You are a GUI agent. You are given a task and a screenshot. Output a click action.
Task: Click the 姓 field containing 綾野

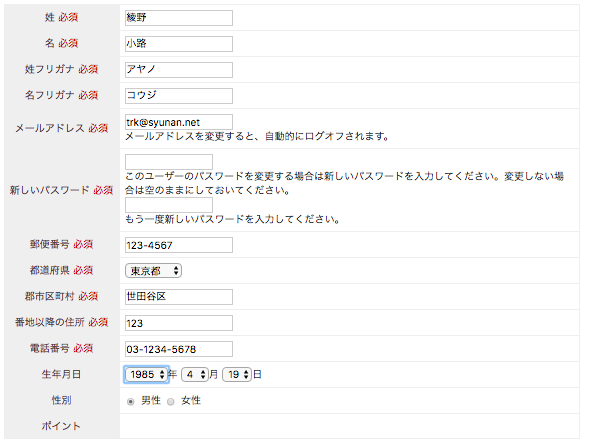(x=179, y=18)
